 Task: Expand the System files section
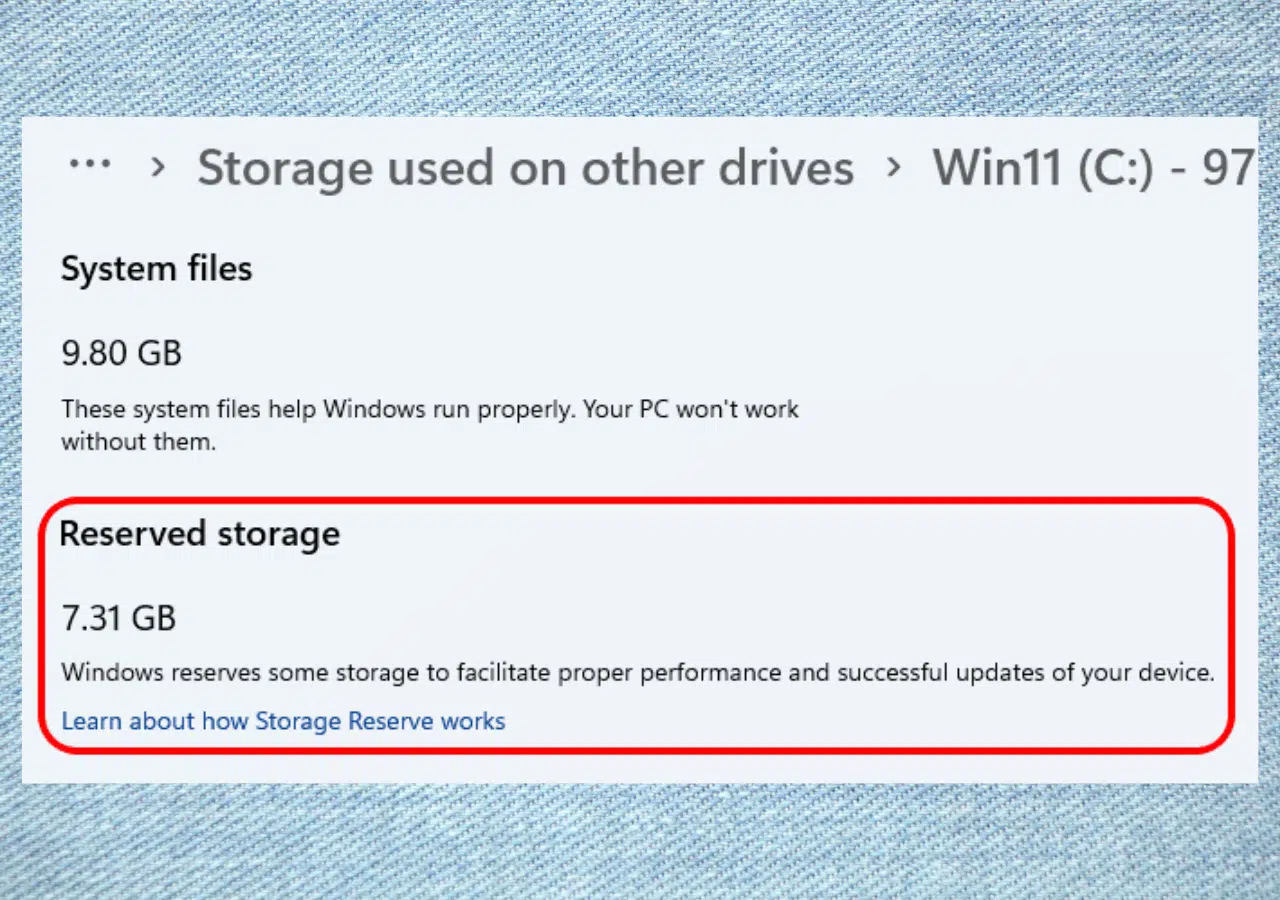point(156,268)
